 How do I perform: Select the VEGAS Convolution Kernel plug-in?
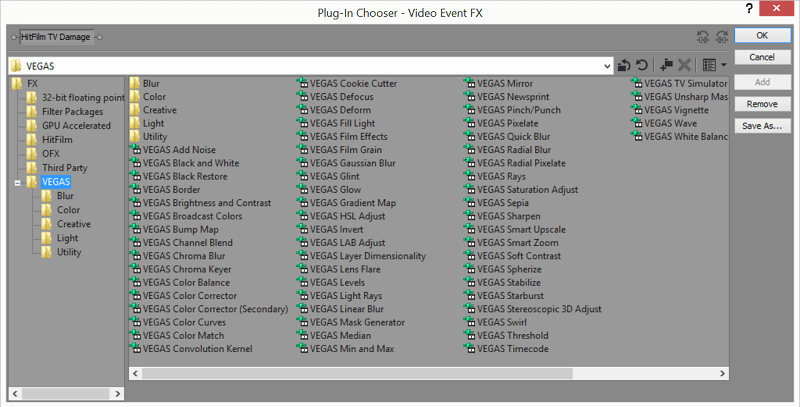pyautogui.click(x=192, y=348)
